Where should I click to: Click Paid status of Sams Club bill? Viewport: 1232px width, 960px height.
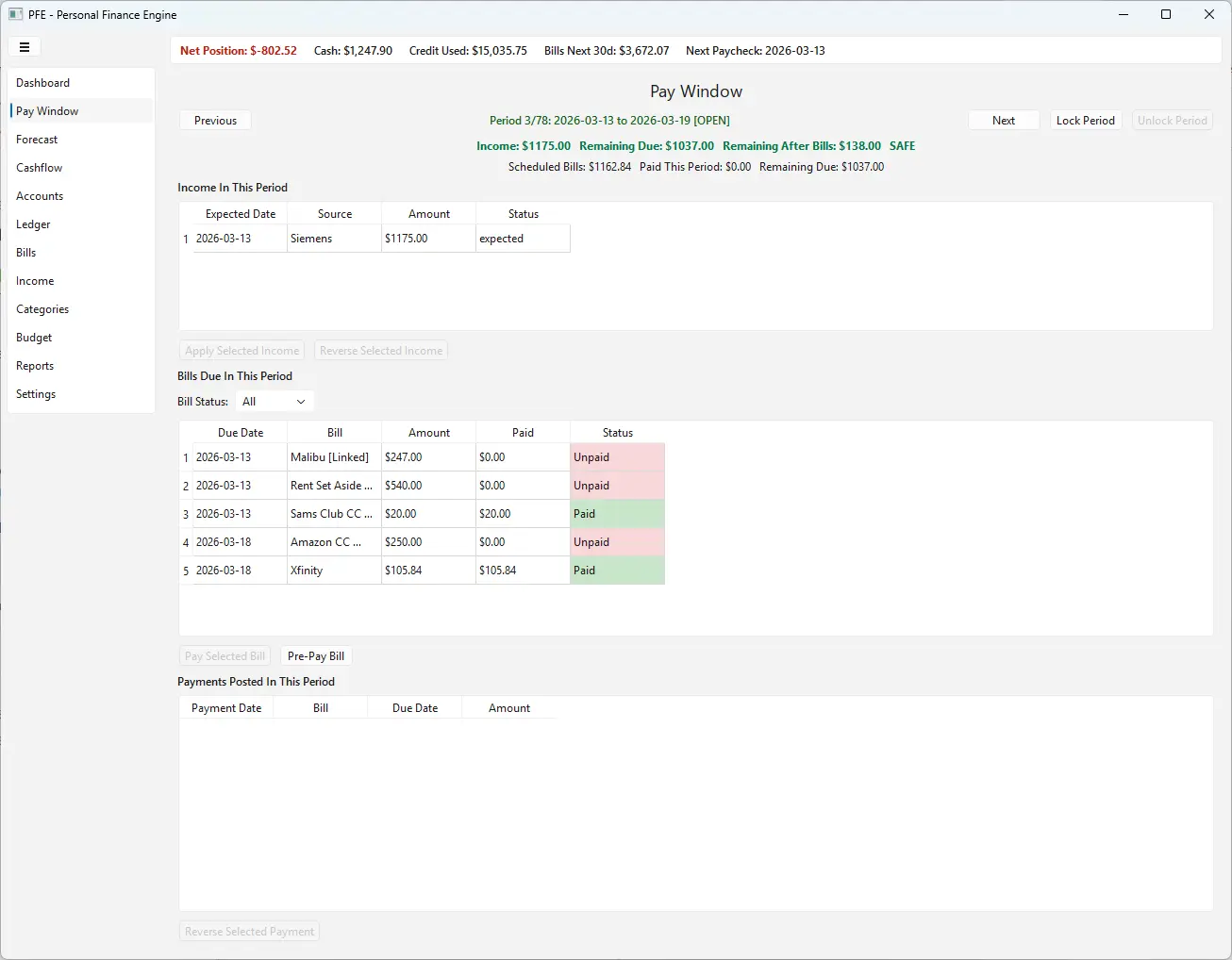pyautogui.click(x=618, y=514)
